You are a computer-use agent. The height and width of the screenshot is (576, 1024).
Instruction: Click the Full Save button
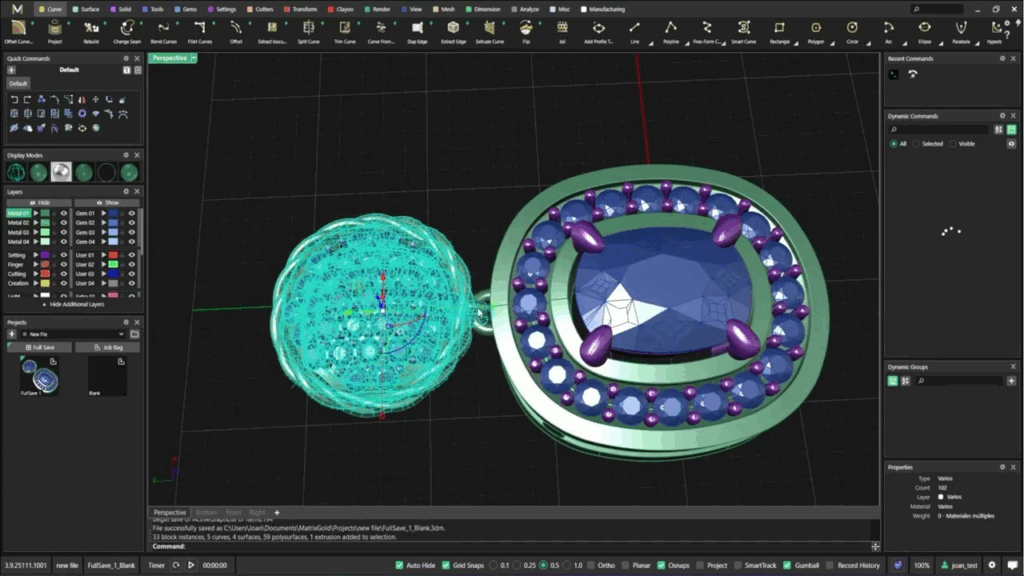click(38, 348)
